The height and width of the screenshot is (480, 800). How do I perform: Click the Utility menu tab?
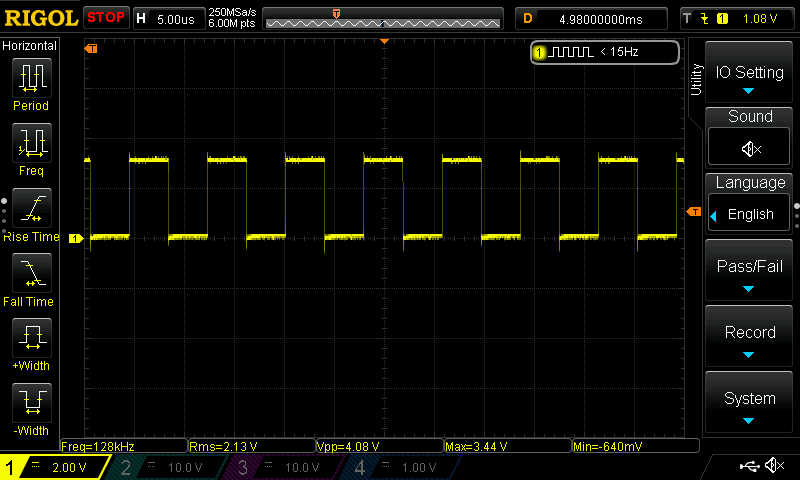(x=696, y=79)
